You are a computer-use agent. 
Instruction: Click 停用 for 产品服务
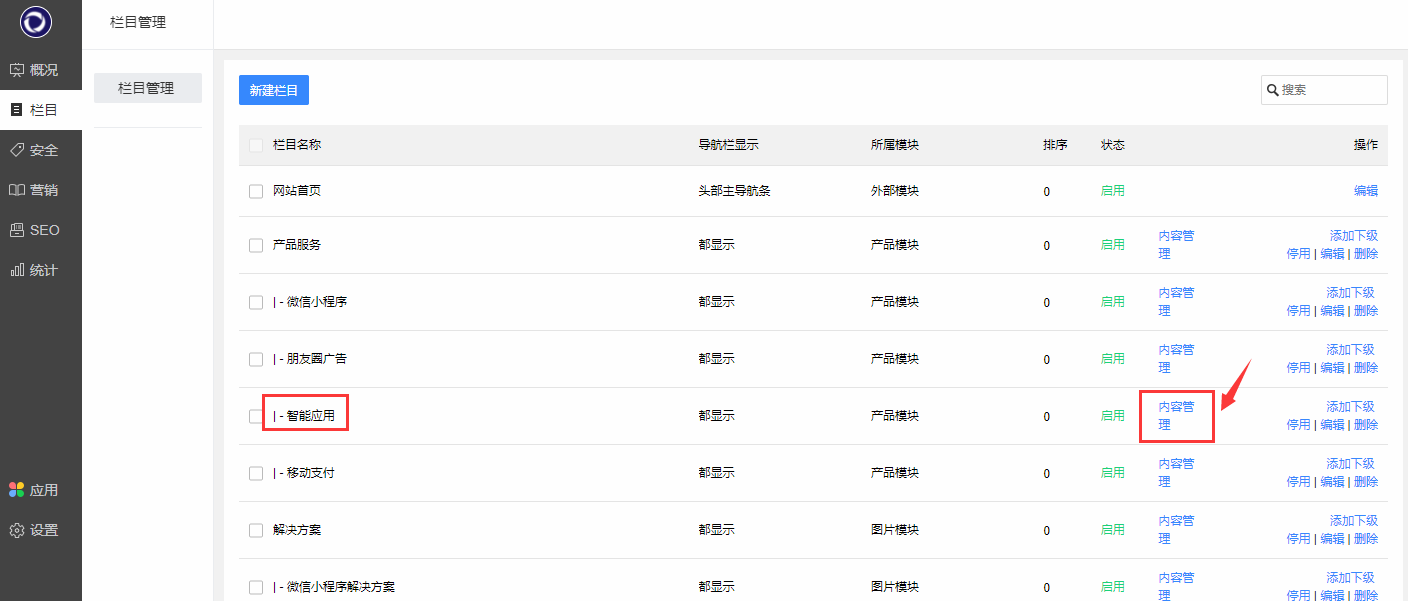pyautogui.click(x=1298, y=254)
